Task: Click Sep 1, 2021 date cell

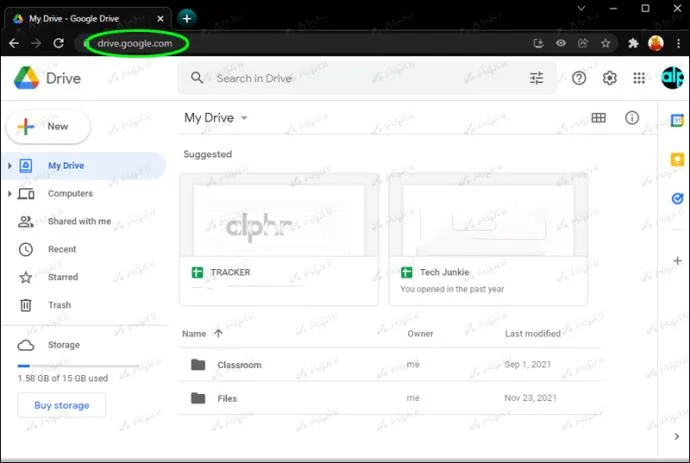Action: click(528, 364)
